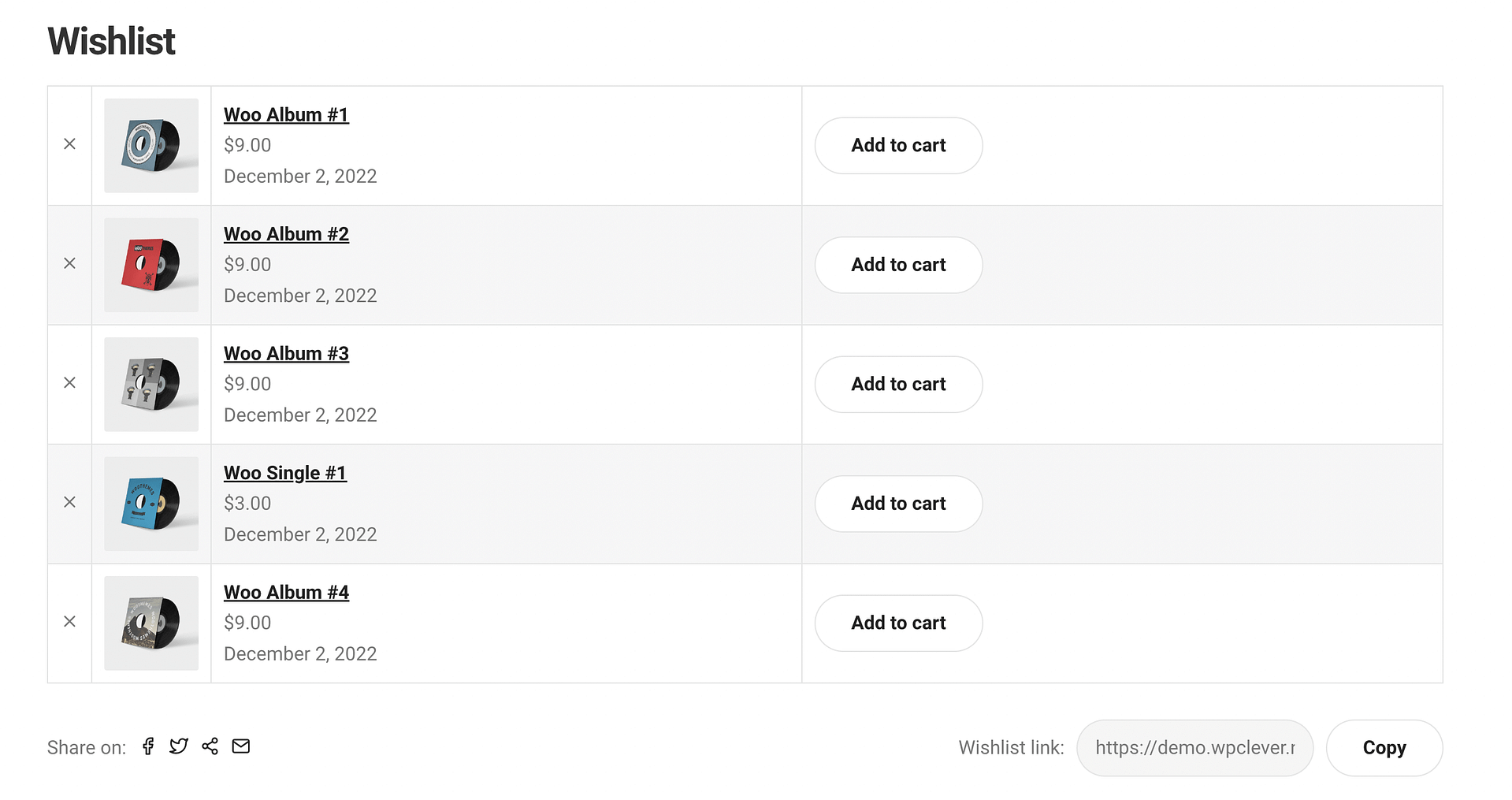1512x800 pixels.
Task: Remove Woo Album #4 from wishlist
Action: click(69, 622)
